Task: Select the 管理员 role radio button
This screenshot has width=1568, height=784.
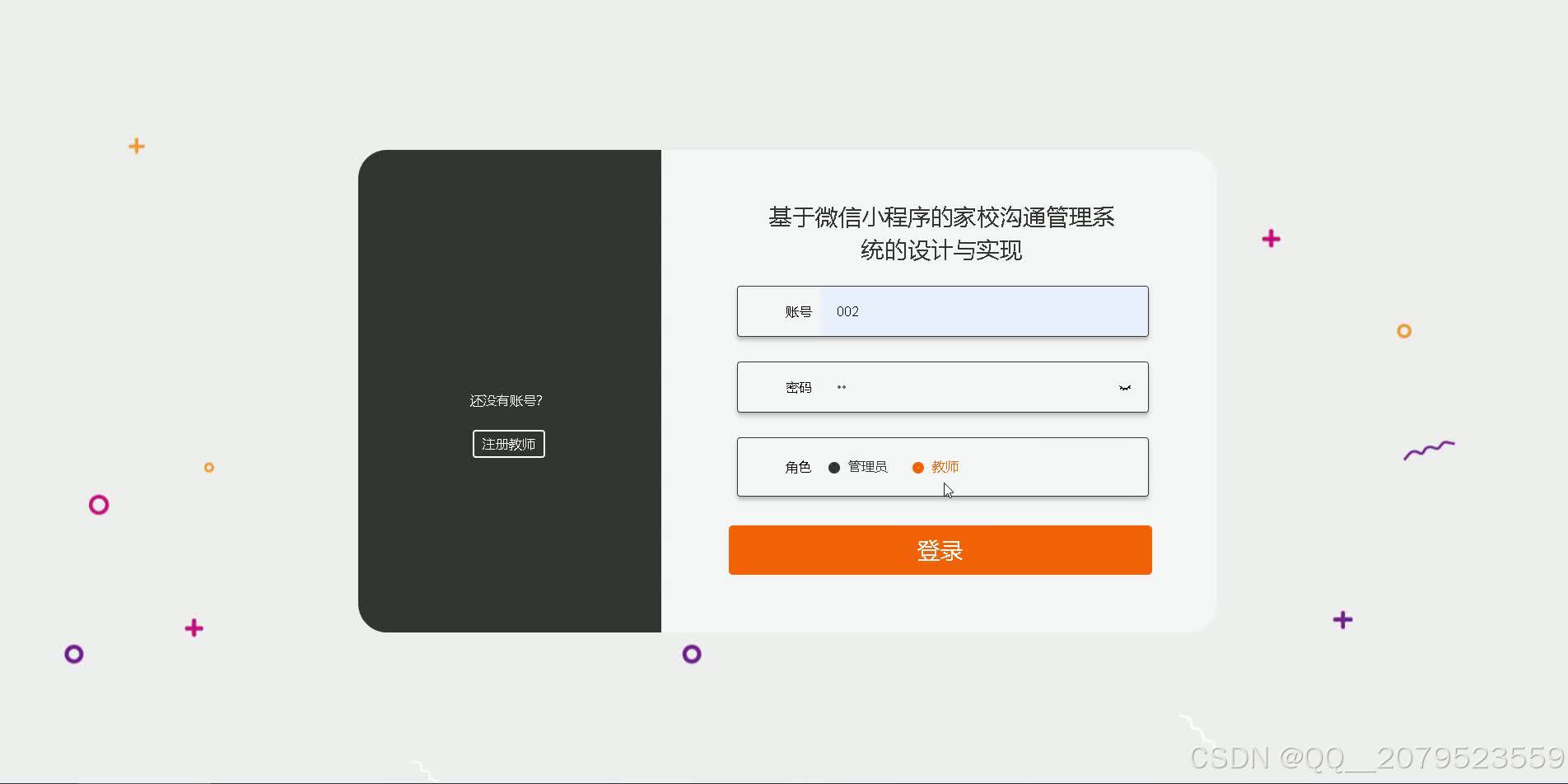Action: coord(834,468)
